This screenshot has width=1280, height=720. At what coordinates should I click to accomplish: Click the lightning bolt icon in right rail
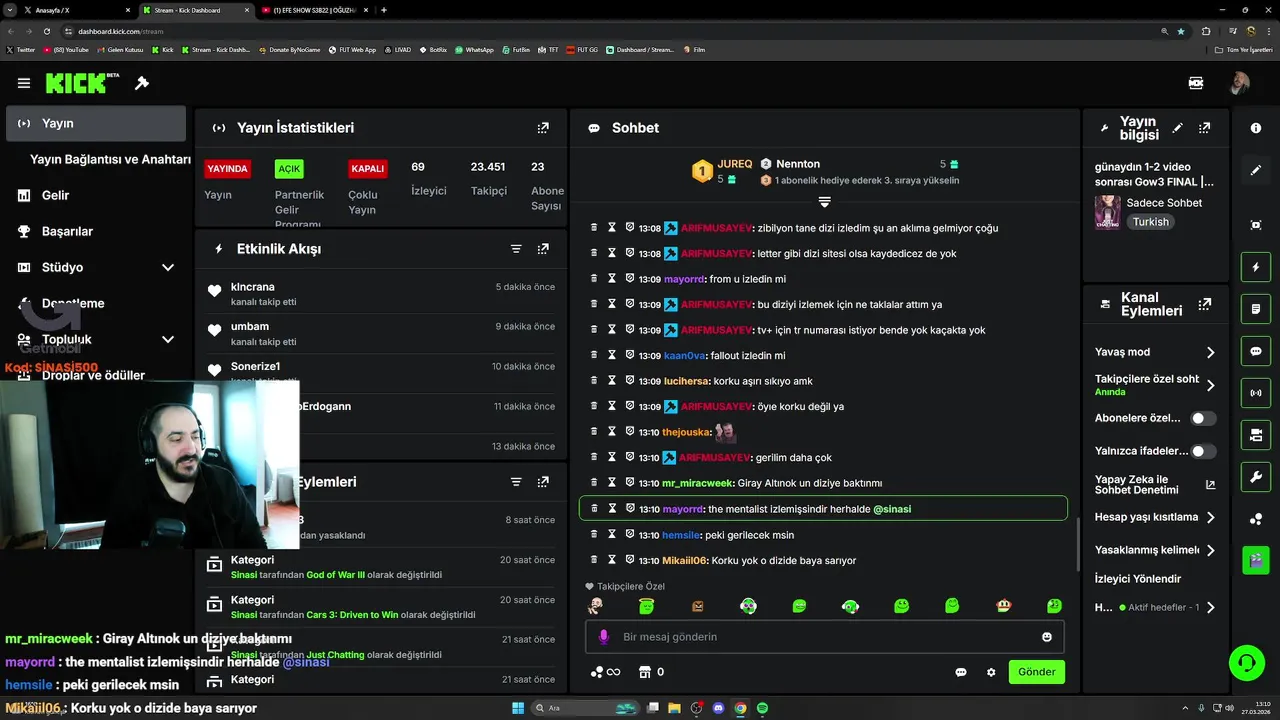coord(1256,268)
